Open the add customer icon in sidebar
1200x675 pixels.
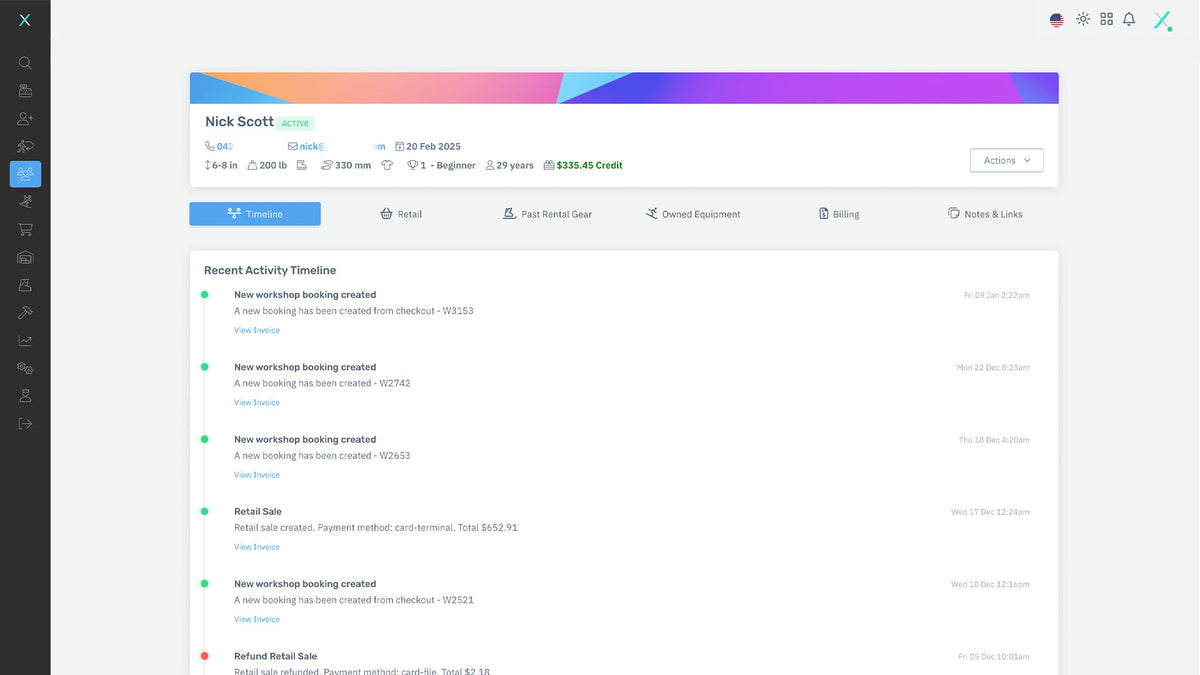click(25, 119)
